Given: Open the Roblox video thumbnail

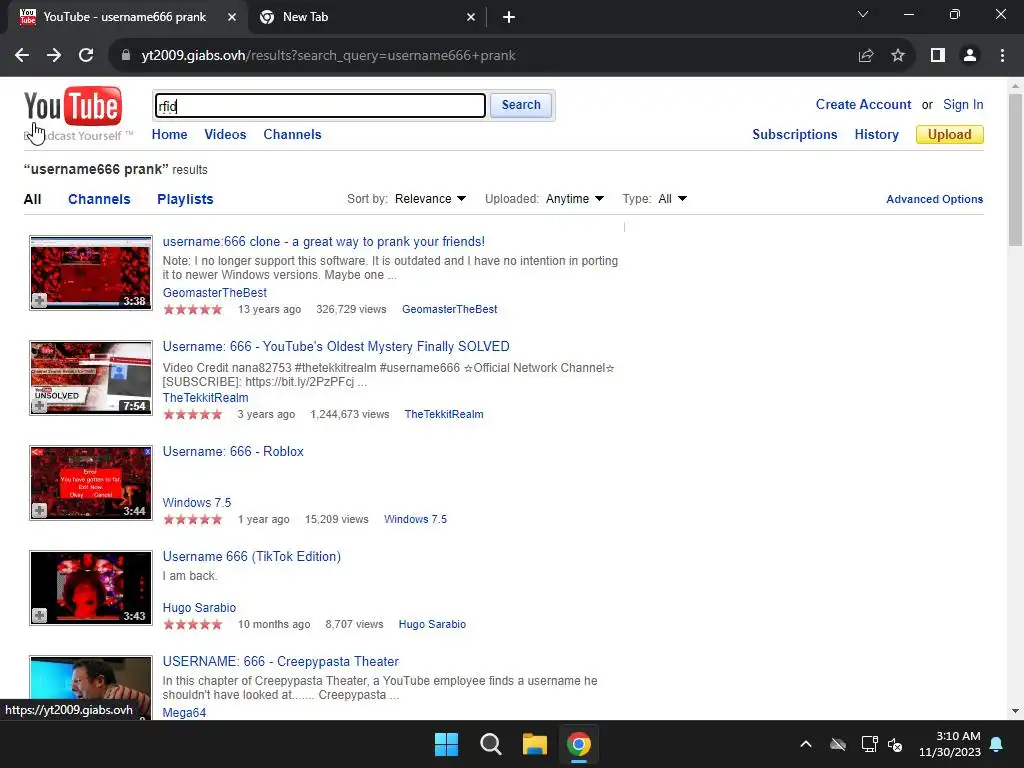Looking at the screenshot, I should click(x=91, y=483).
